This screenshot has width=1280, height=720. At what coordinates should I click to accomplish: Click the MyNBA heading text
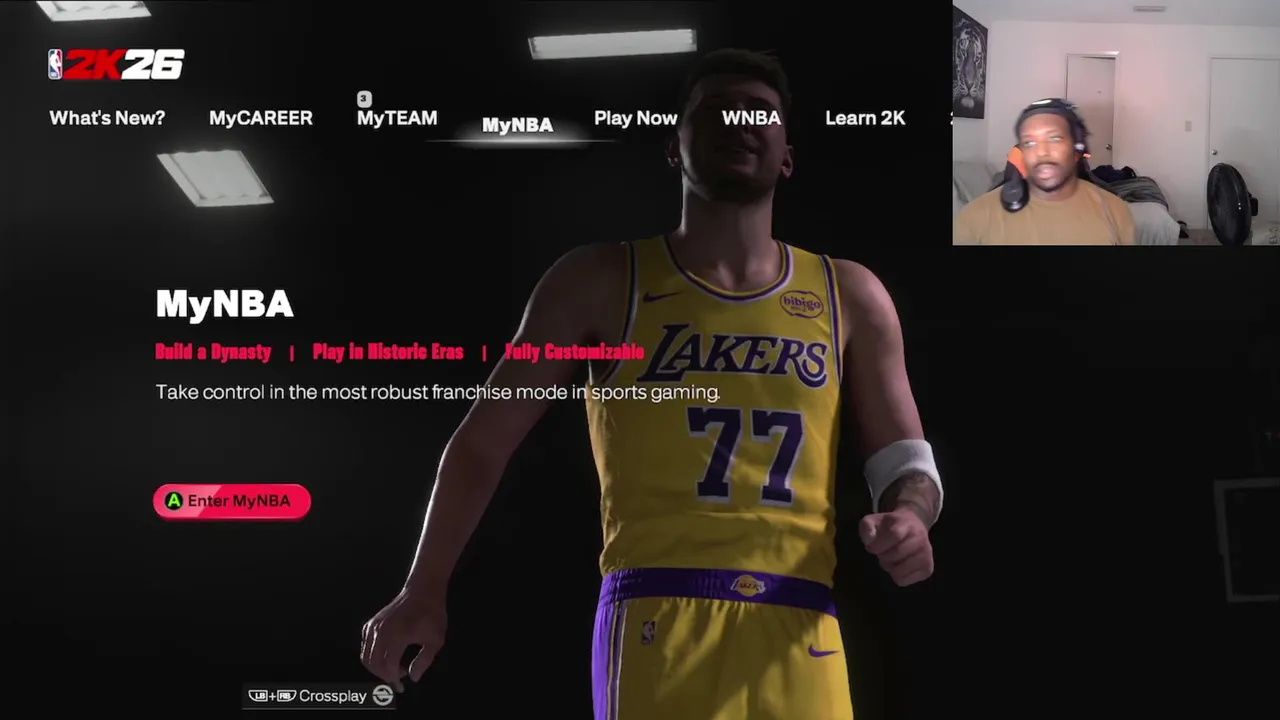pyautogui.click(x=224, y=304)
